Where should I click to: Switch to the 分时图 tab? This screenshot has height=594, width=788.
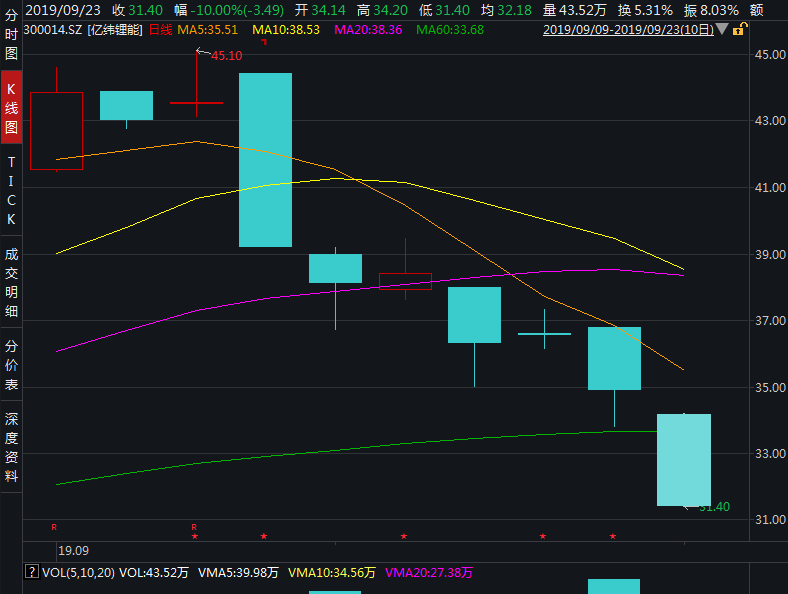[11, 32]
